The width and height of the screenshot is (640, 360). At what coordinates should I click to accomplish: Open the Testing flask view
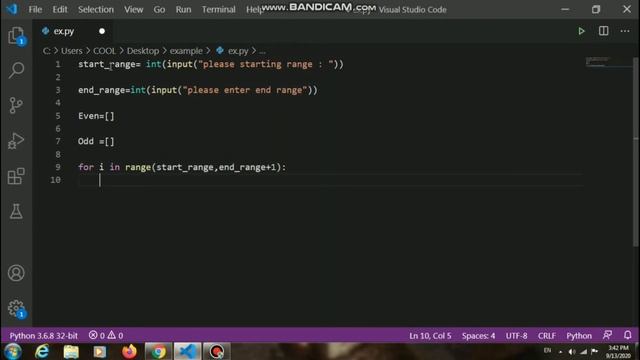click(x=16, y=211)
